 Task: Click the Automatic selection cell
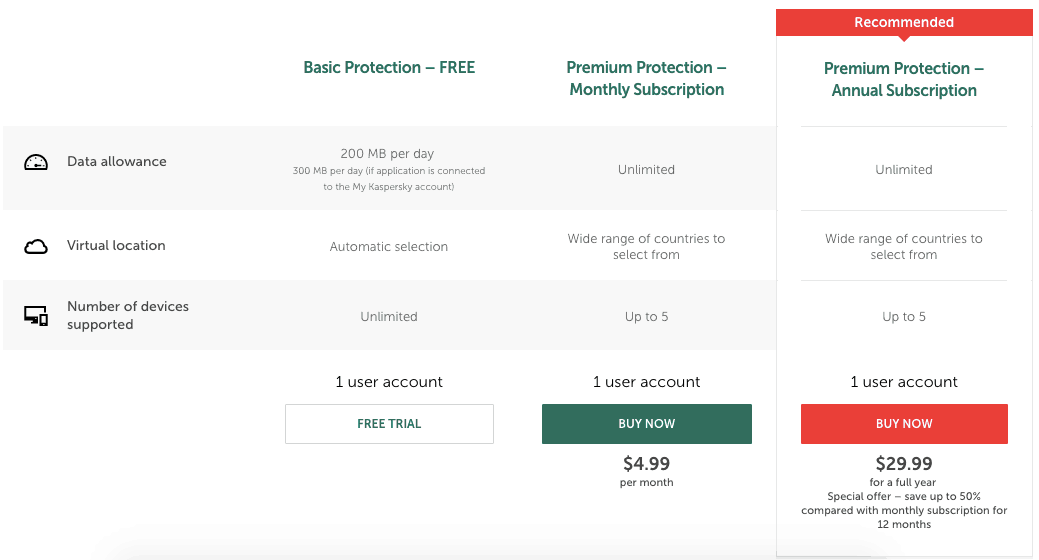click(389, 247)
